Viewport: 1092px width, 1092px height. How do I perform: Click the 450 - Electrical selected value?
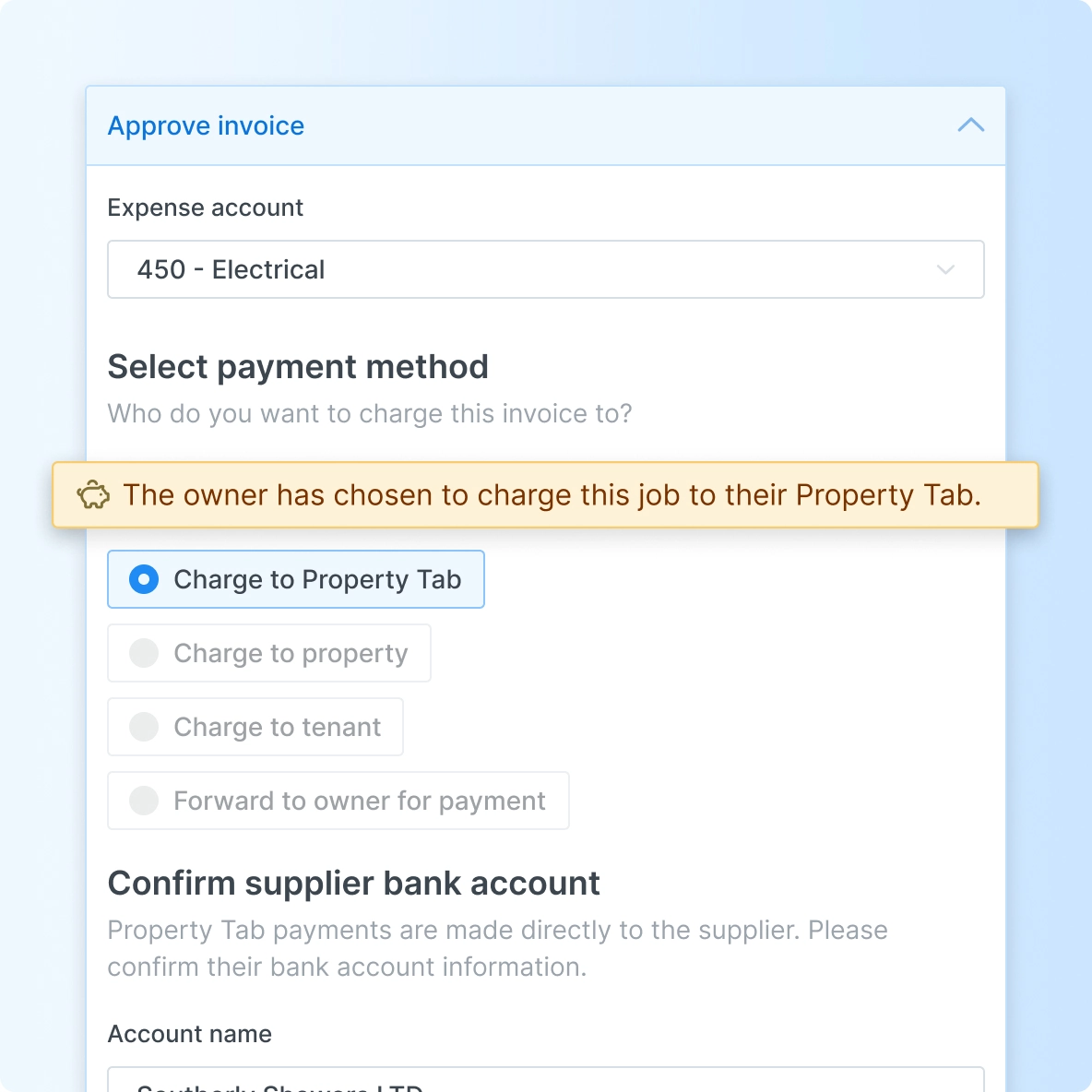231,269
